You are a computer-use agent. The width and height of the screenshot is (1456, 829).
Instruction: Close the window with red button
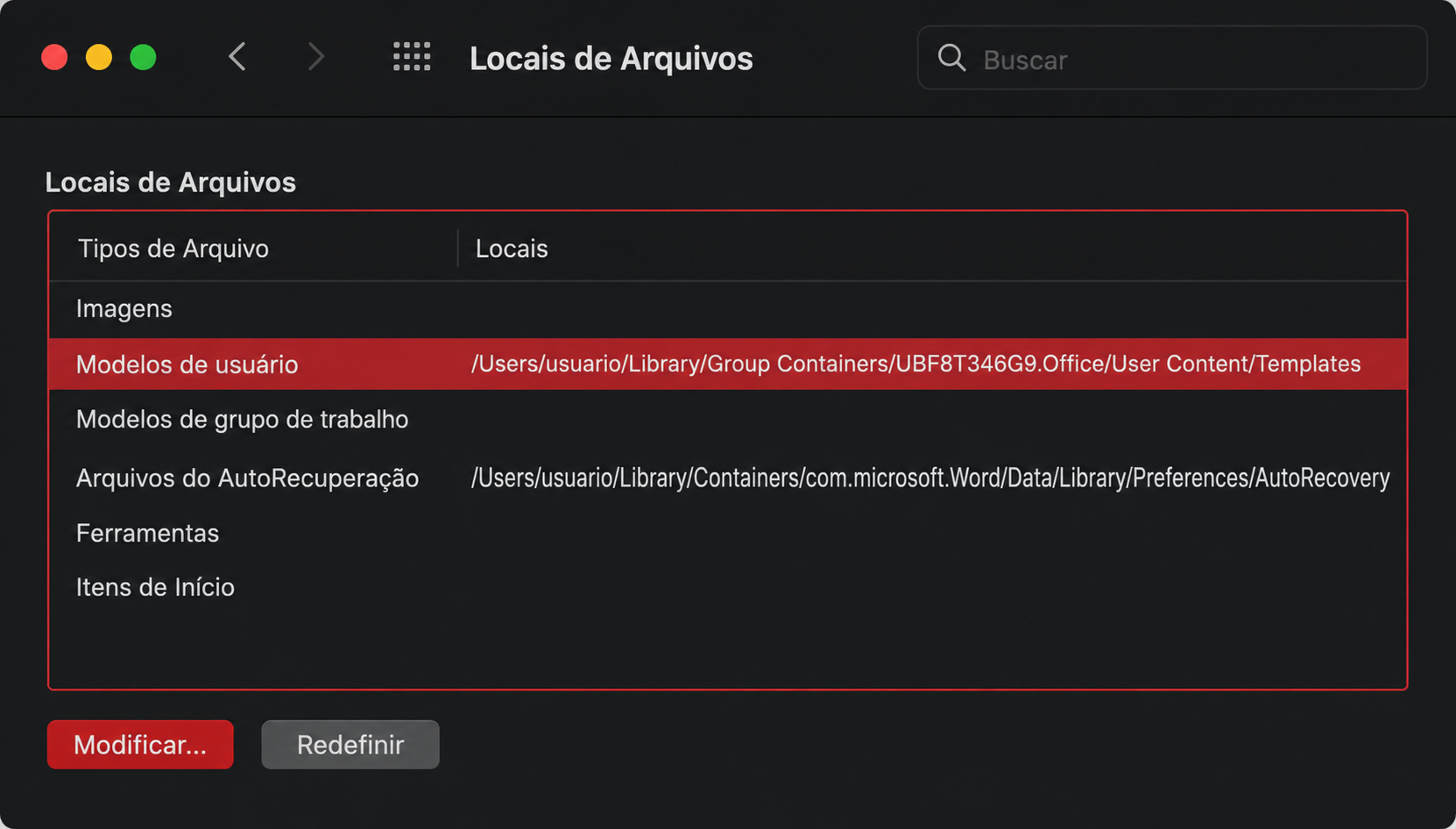[54, 57]
